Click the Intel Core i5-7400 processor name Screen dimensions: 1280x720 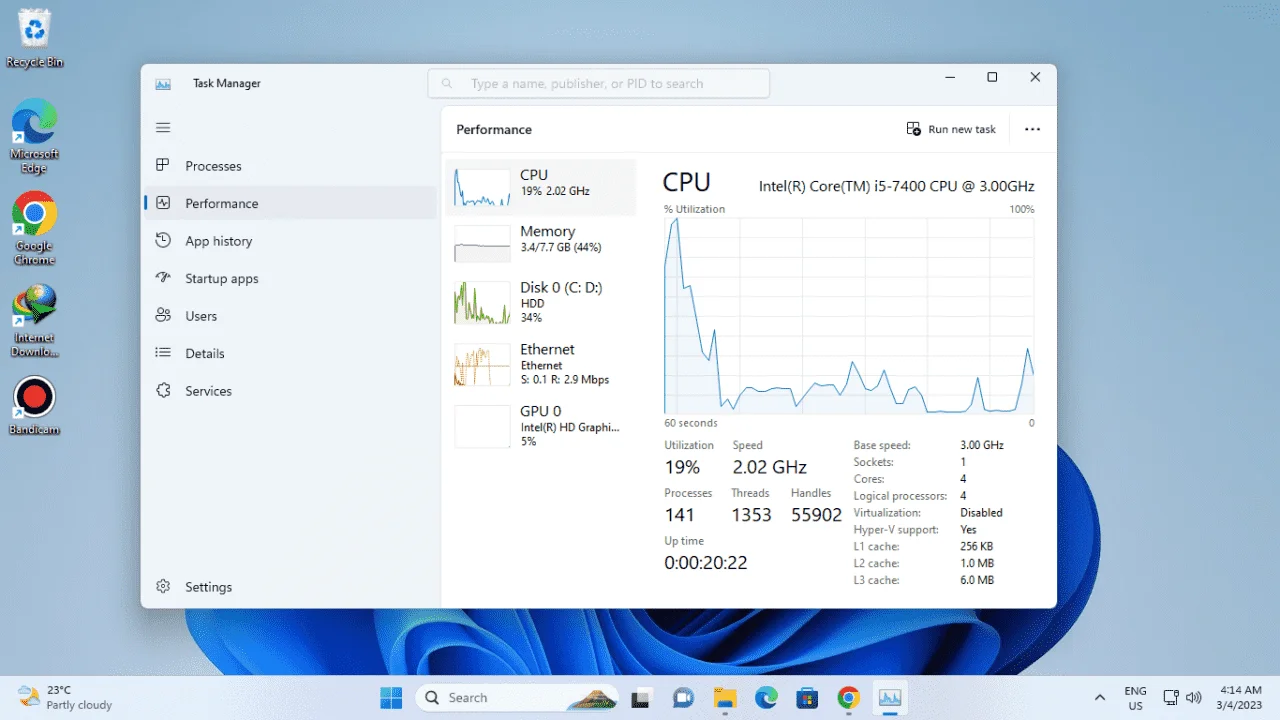pos(896,186)
